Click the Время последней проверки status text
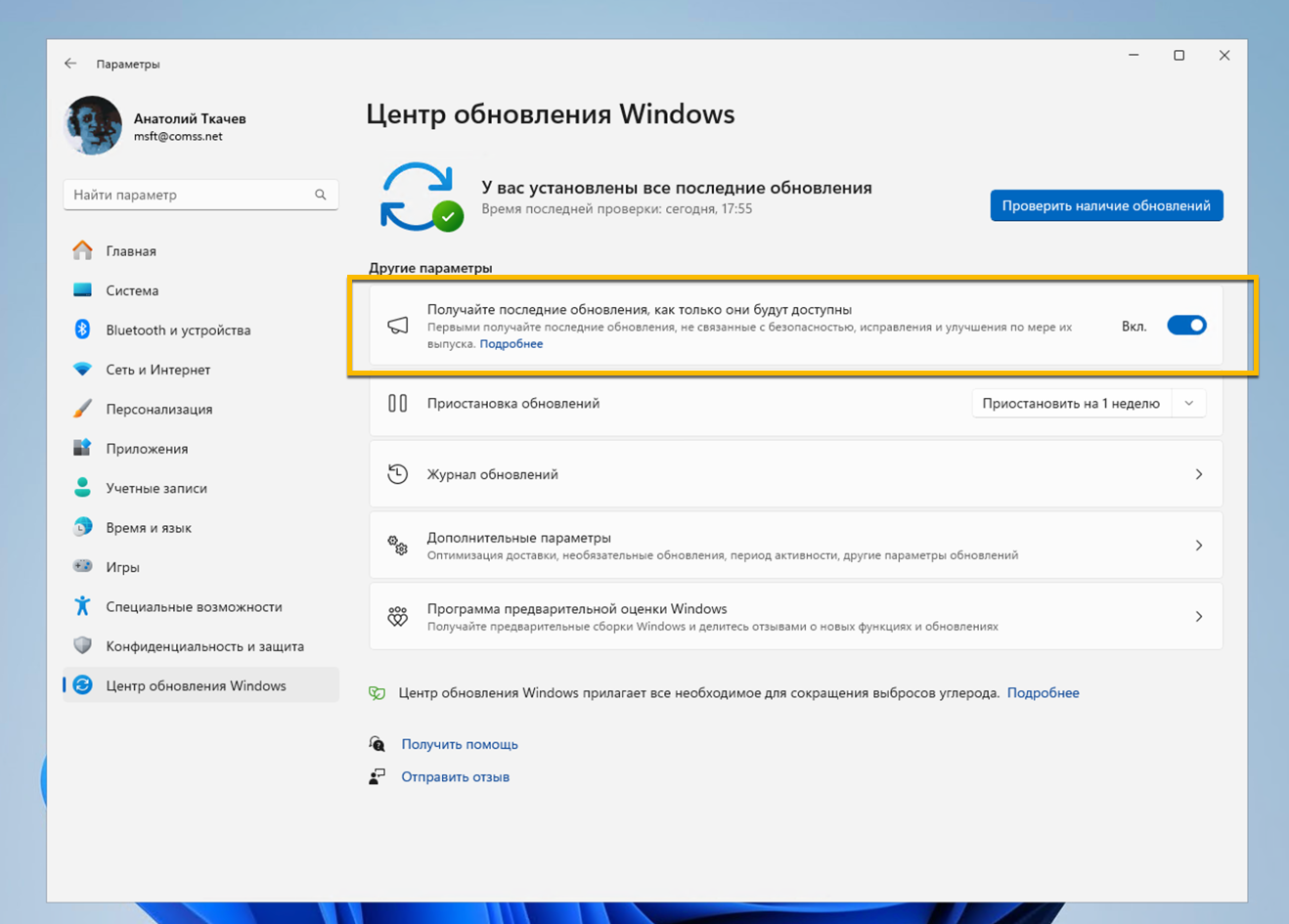This screenshot has height=924, width=1289. coord(617,209)
